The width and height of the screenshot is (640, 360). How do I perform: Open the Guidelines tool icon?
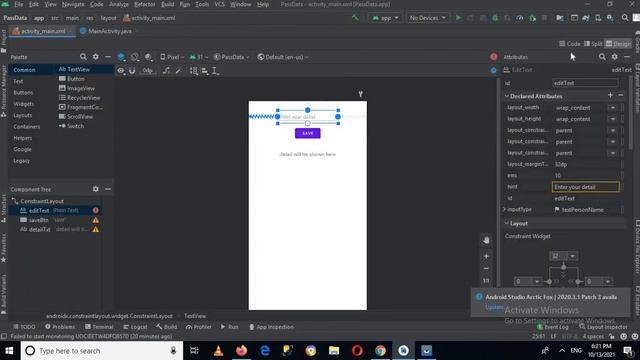tap(215, 71)
